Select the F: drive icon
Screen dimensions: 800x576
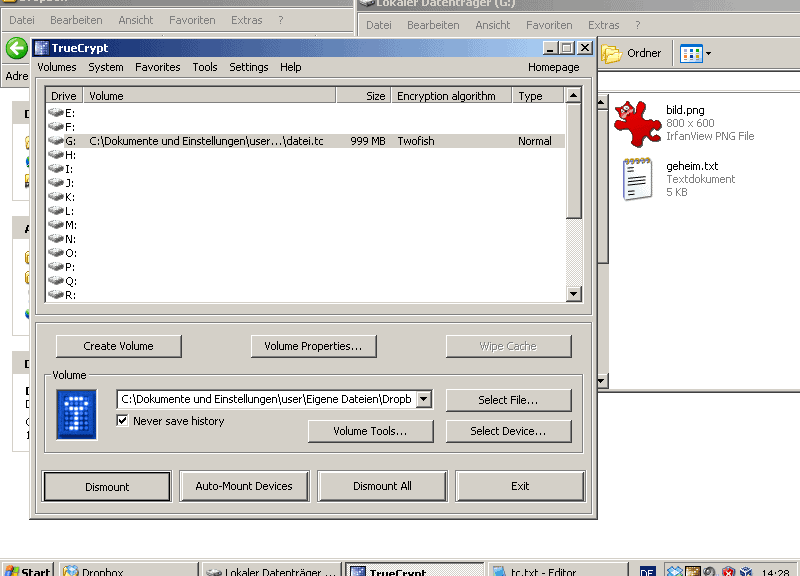tap(56, 127)
